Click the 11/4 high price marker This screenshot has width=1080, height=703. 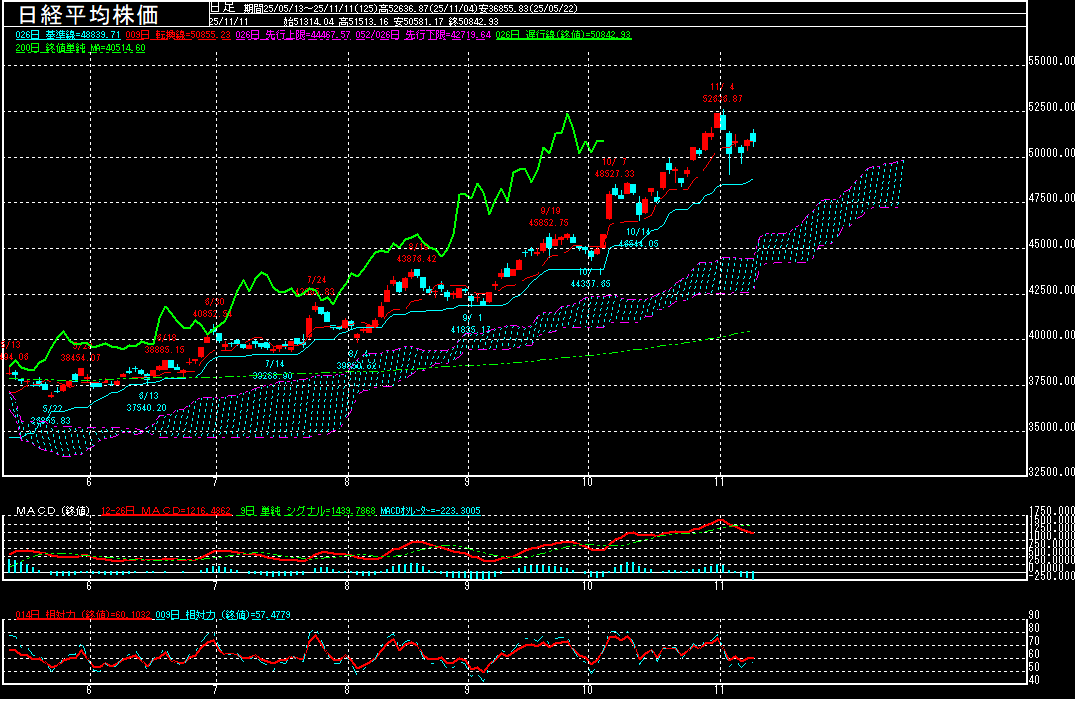722,93
